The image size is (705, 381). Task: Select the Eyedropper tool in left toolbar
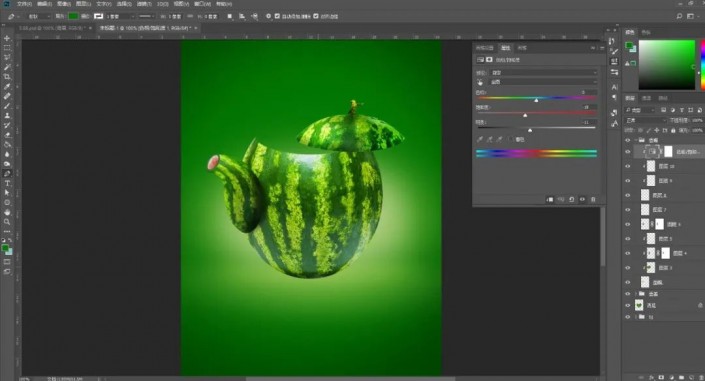coord(7,86)
